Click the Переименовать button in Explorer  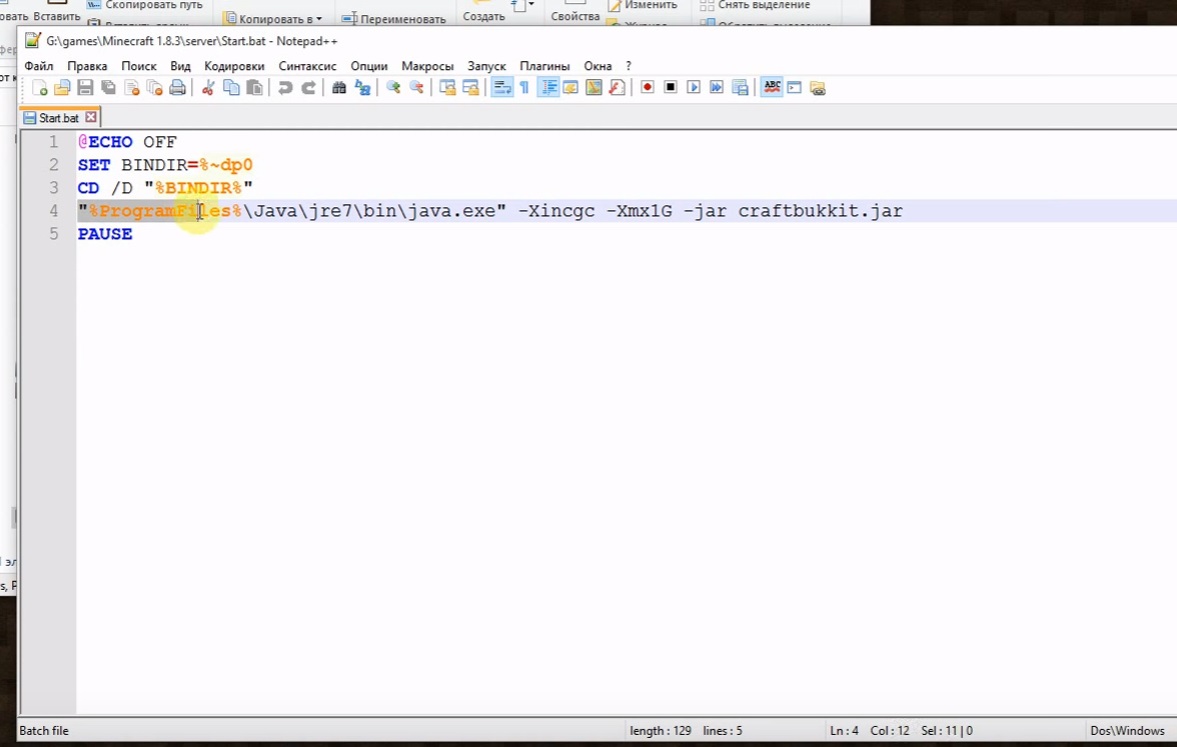coord(394,19)
